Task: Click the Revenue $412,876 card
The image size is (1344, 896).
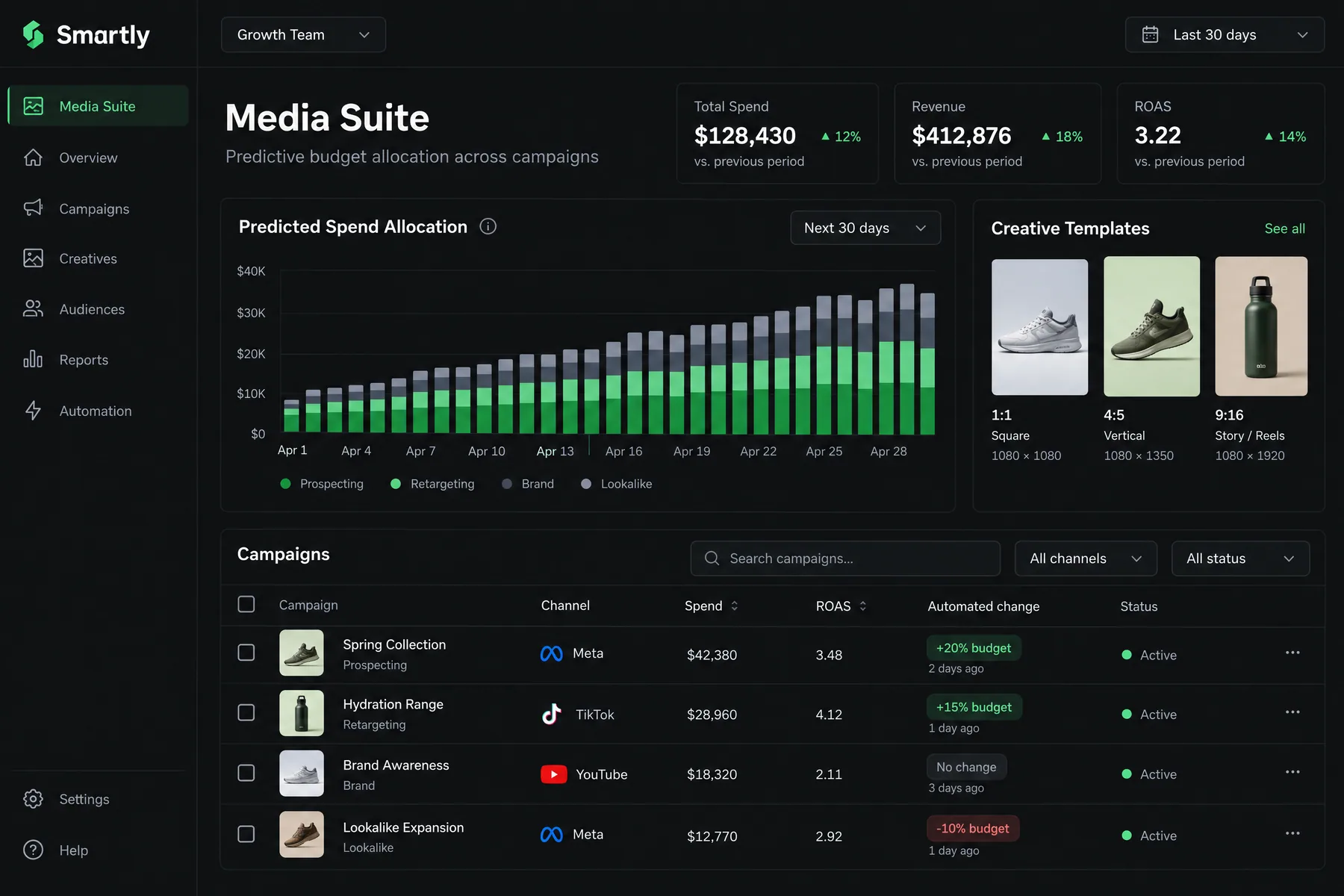Action: pyautogui.click(x=998, y=134)
